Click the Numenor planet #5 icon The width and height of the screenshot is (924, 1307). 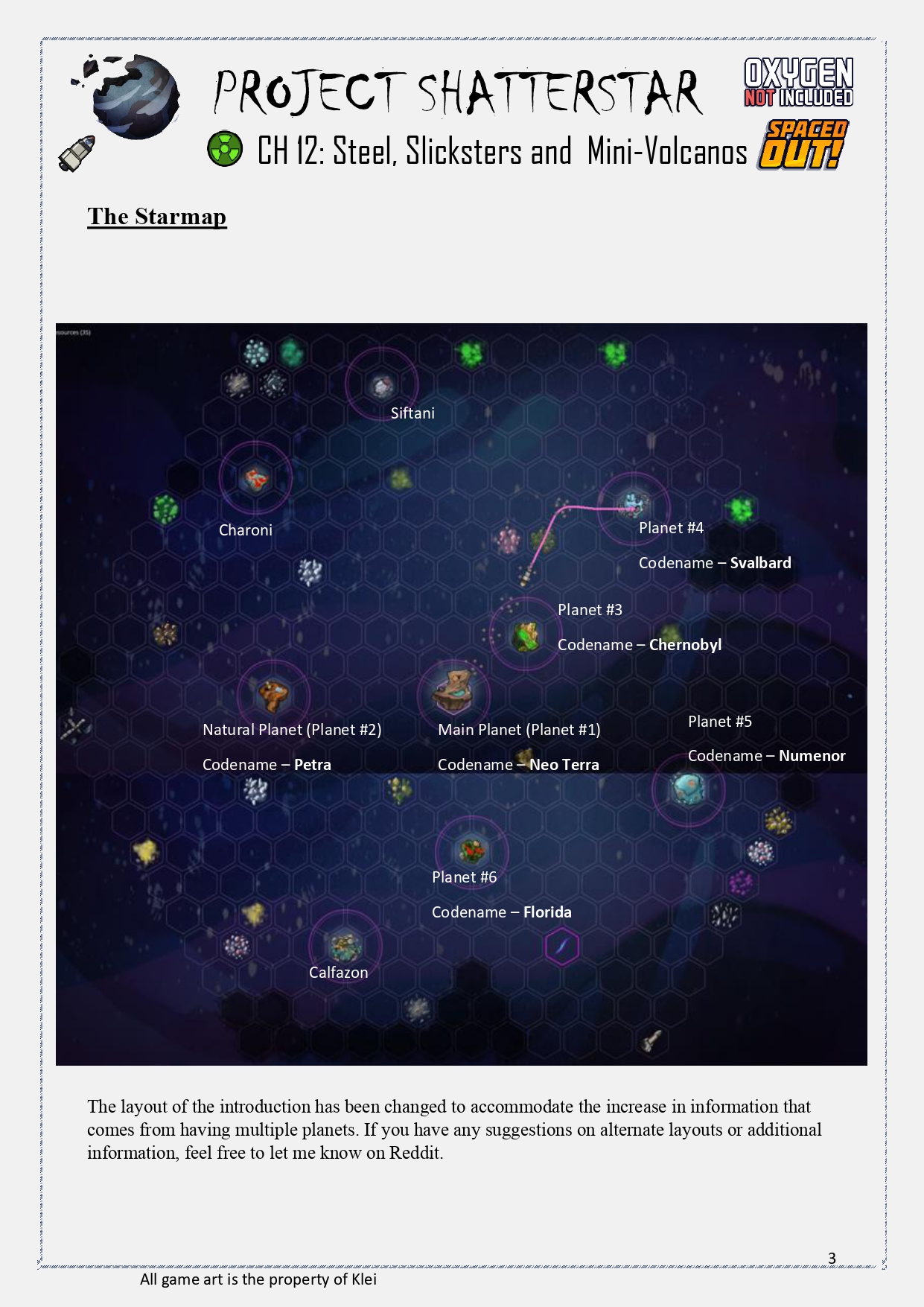(x=688, y=789)
